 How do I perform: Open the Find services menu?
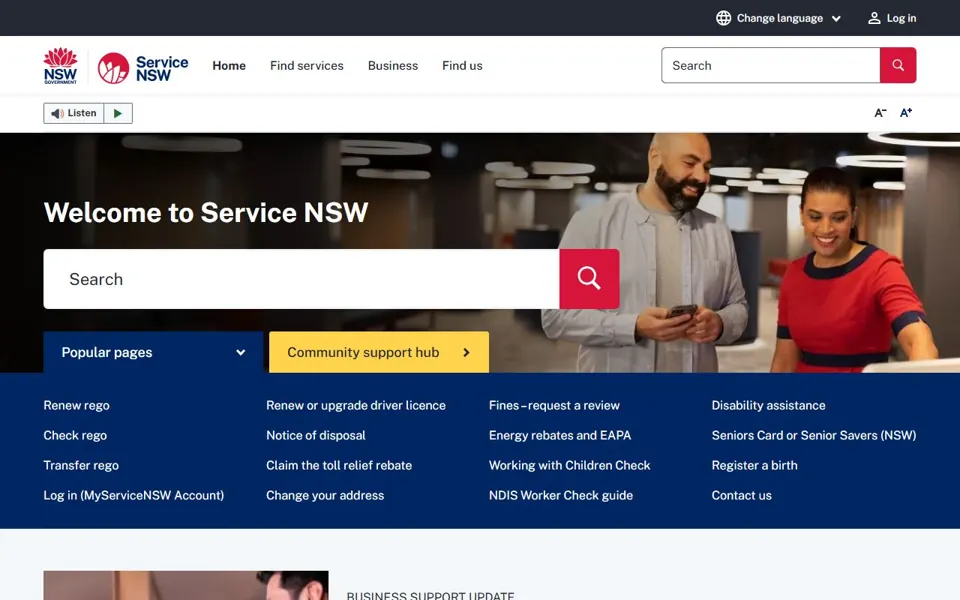pyautogui.click(x=307, y=66)
